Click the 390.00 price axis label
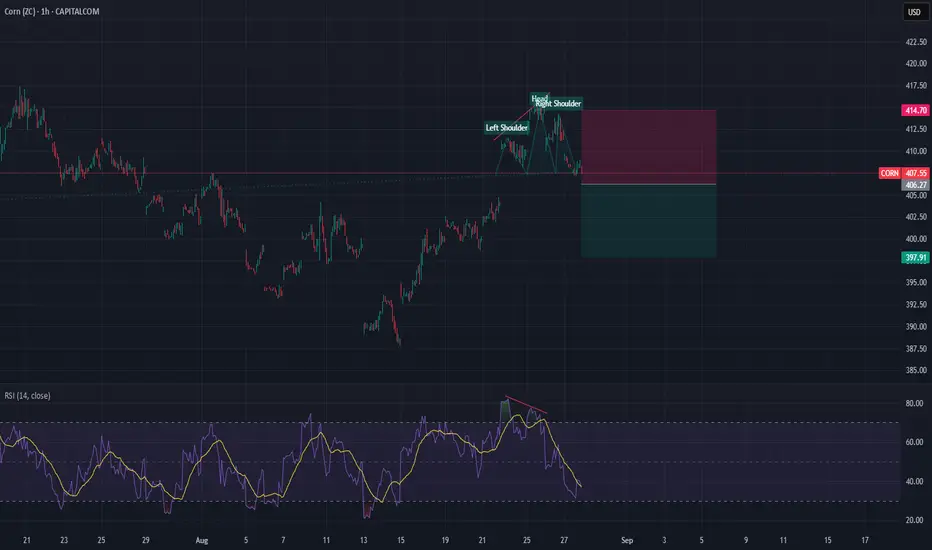Image resolution: width=932 pixels, height=550 pixels. [916, 326]
